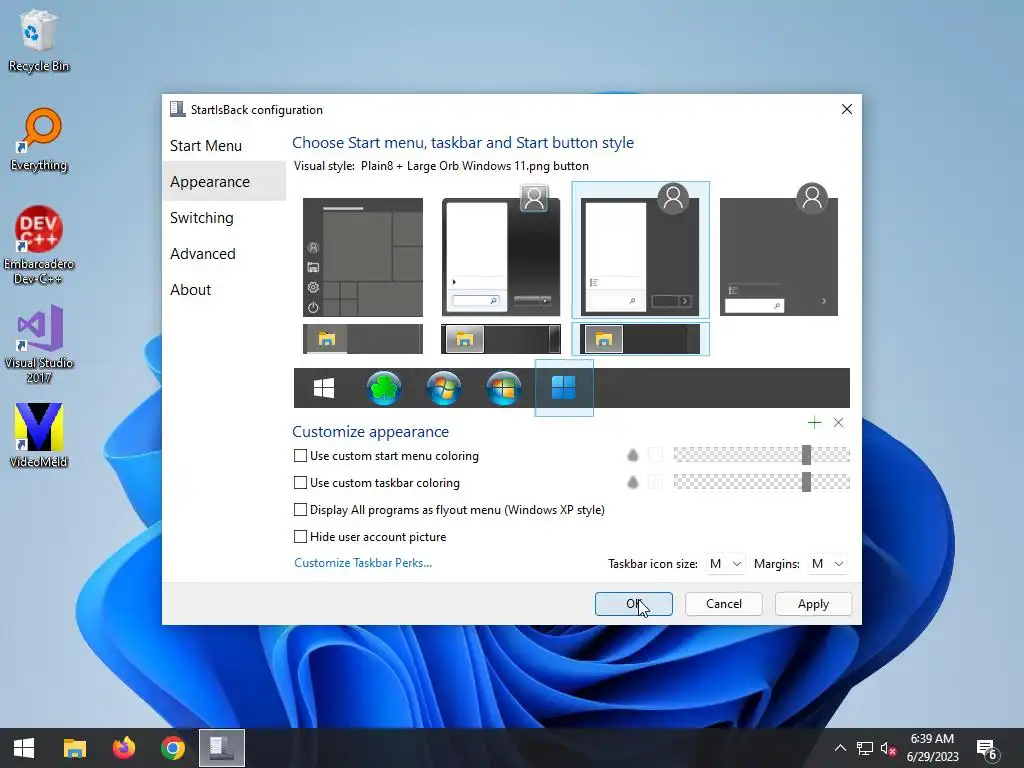
Task: Open the network tray icon
Action: point(865,748)
